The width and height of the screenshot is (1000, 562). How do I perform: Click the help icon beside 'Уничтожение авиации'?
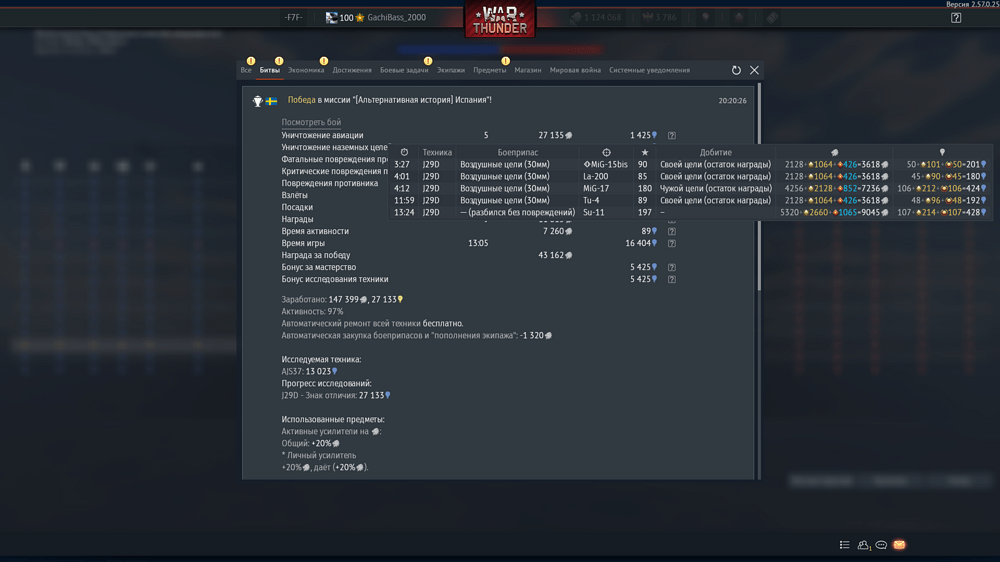click(672, 135)
